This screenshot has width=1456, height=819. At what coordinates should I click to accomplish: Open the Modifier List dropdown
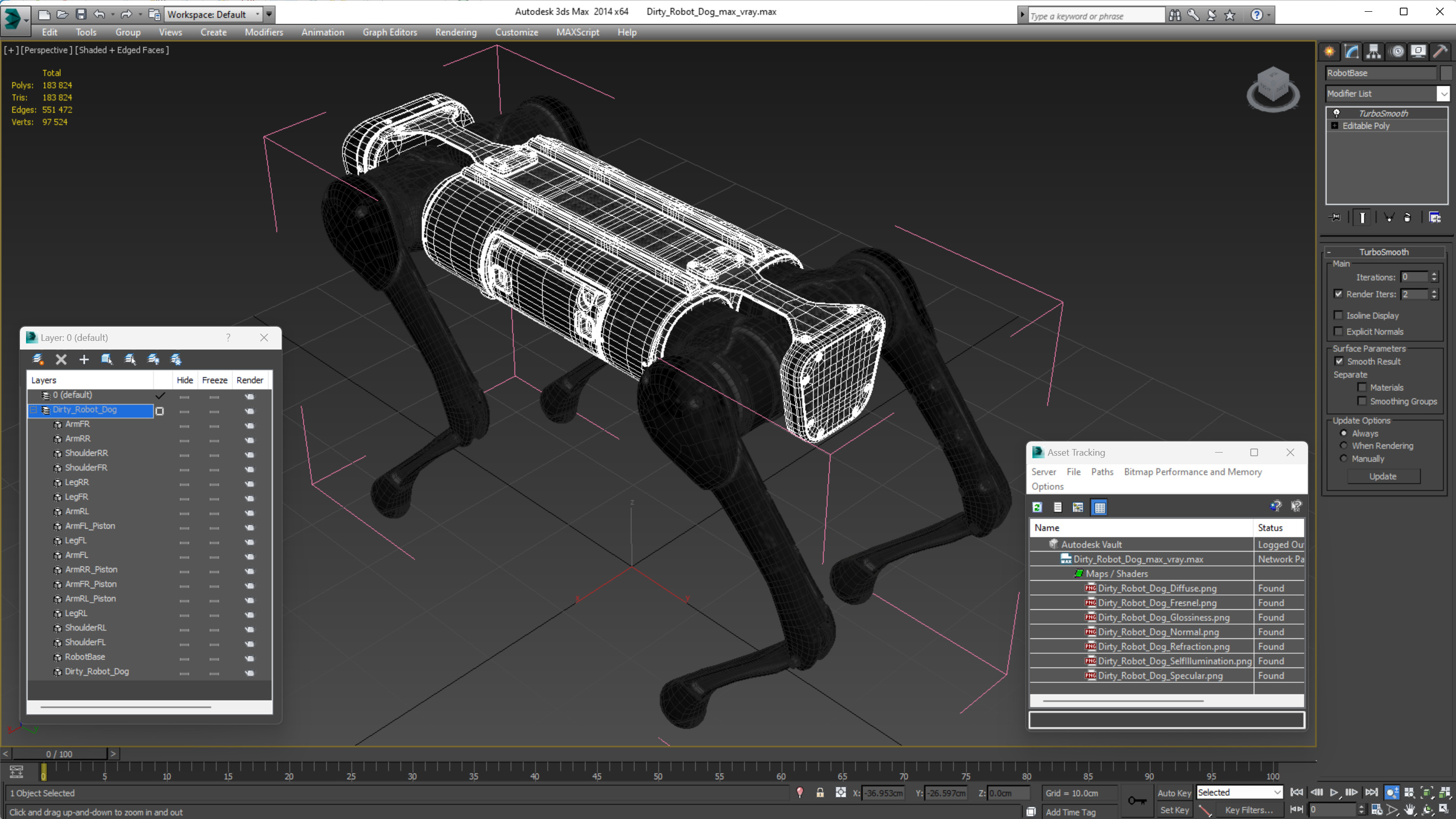tap(1444, 94)
